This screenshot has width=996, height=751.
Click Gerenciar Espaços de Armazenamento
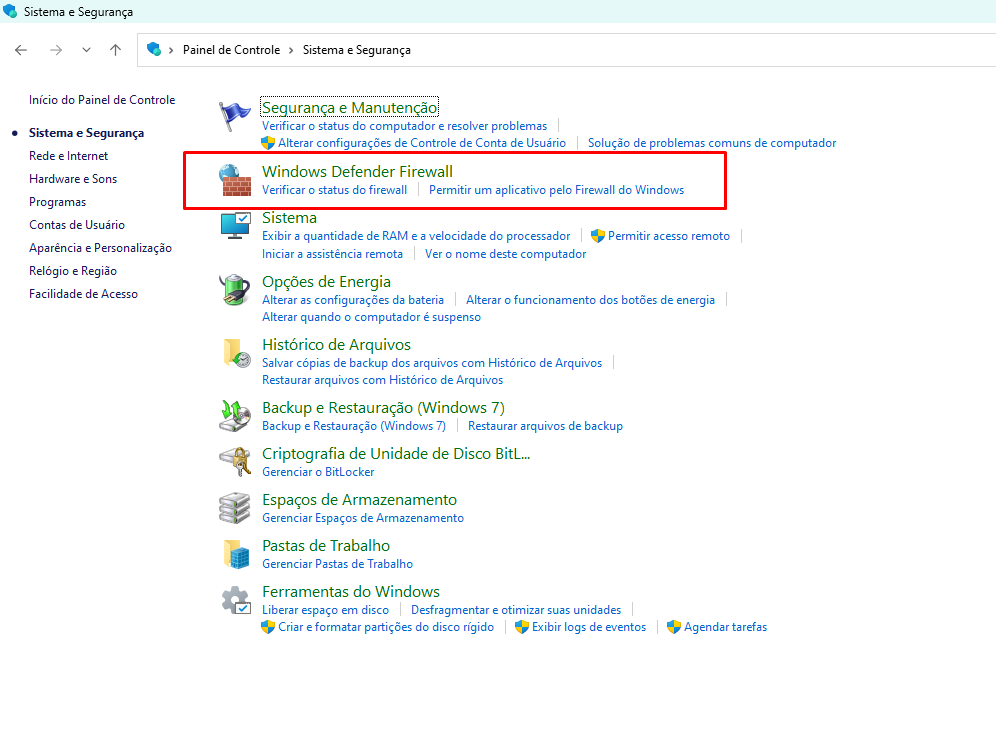[363, 518]
